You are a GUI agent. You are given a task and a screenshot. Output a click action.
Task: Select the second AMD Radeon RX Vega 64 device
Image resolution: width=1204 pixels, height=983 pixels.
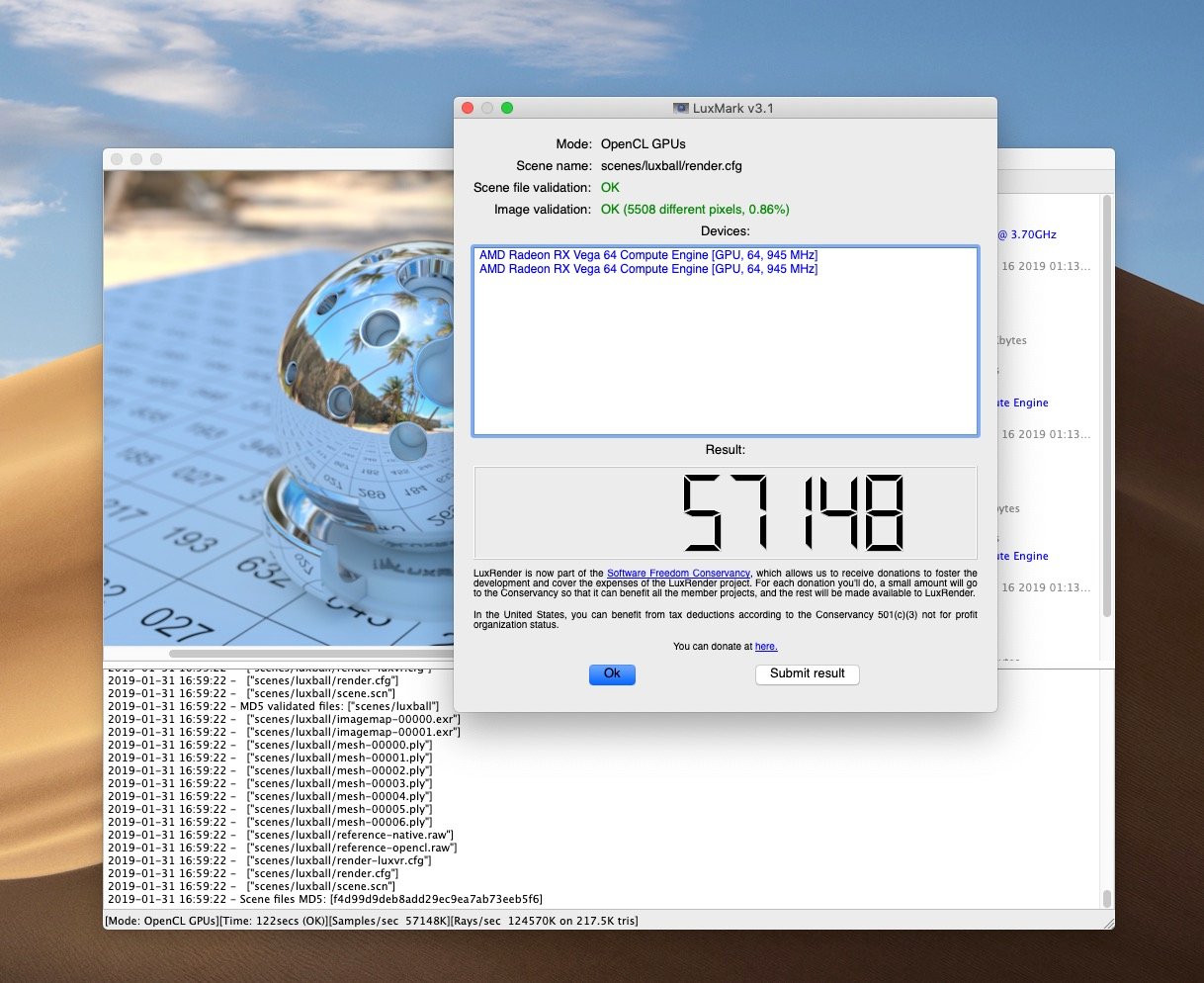(x=647, y=269)
